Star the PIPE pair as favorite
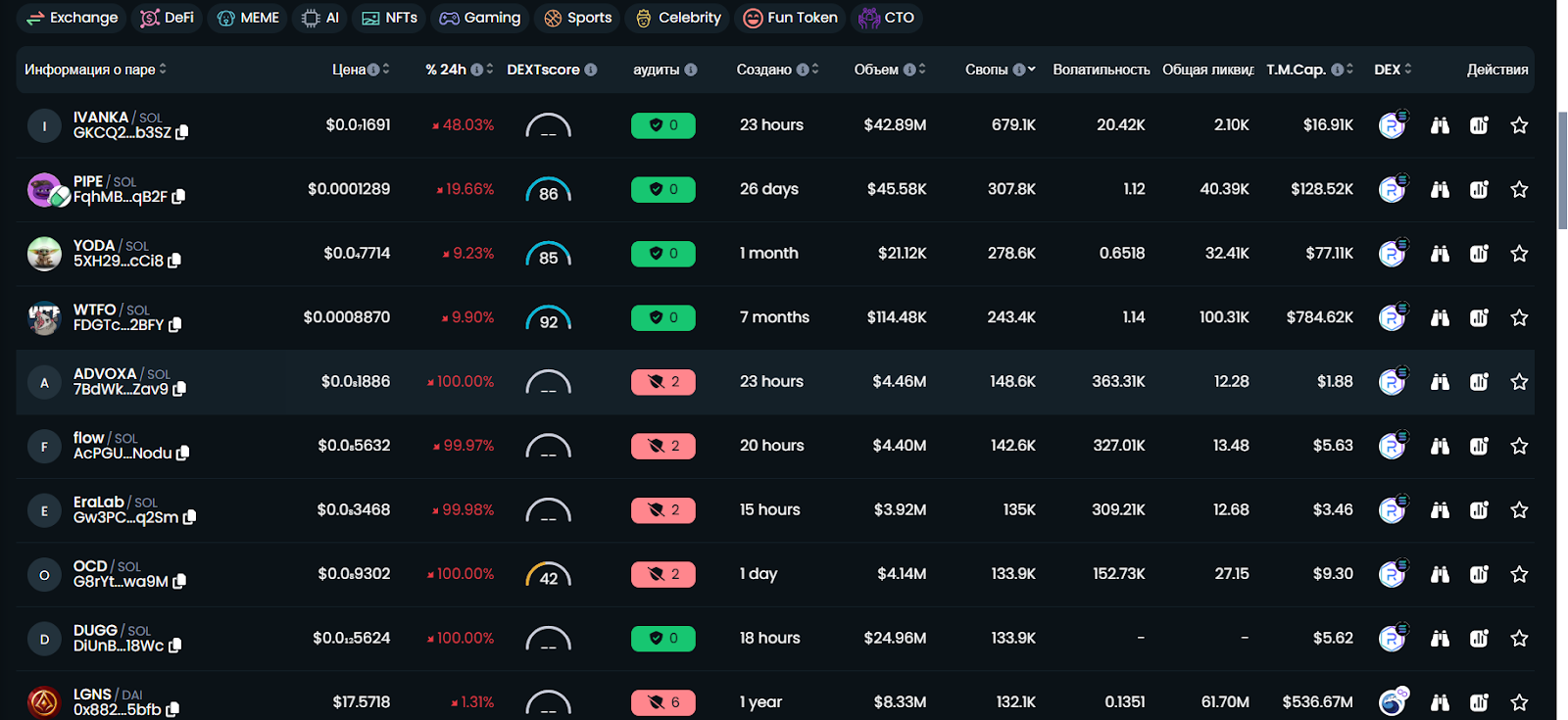The width and height of the screenshot is (1568, 720). click(x=1519, y=189)
